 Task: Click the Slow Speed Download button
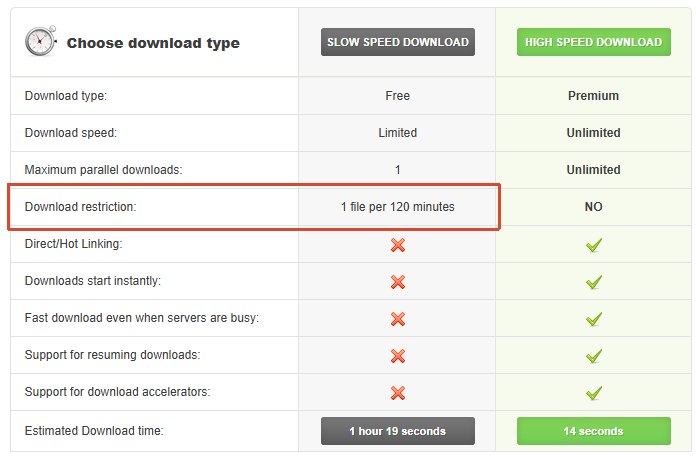(398, 42)
